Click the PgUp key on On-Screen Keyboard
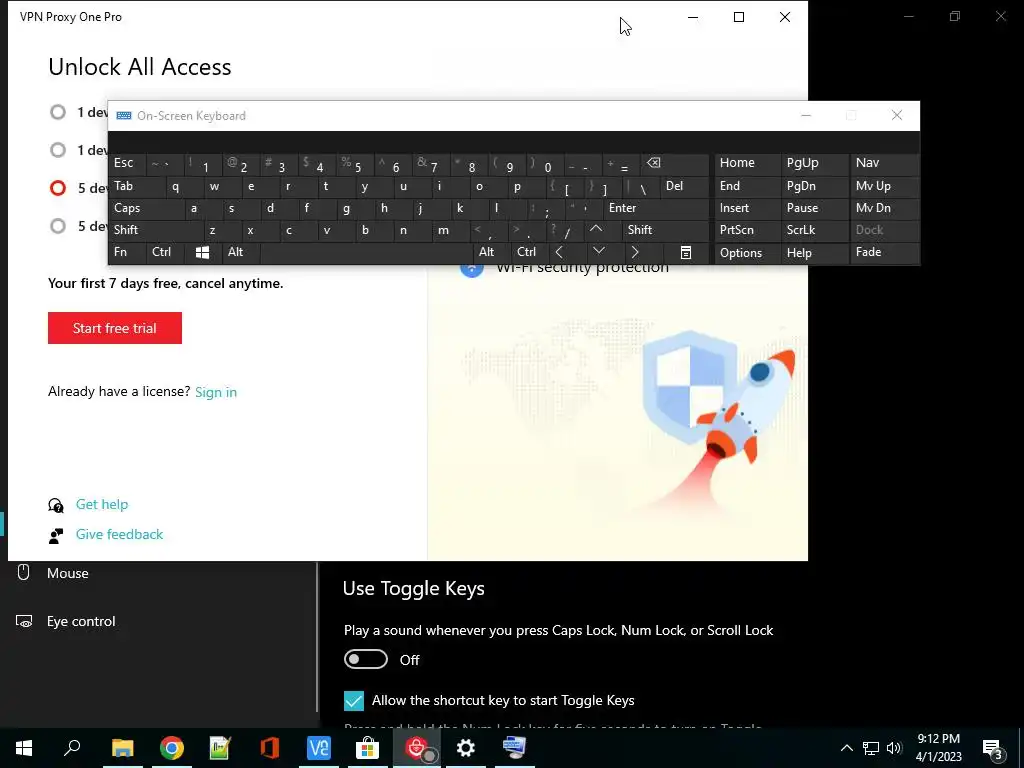This screenshot has width=1024, height=768. click(x=814, y=164)
